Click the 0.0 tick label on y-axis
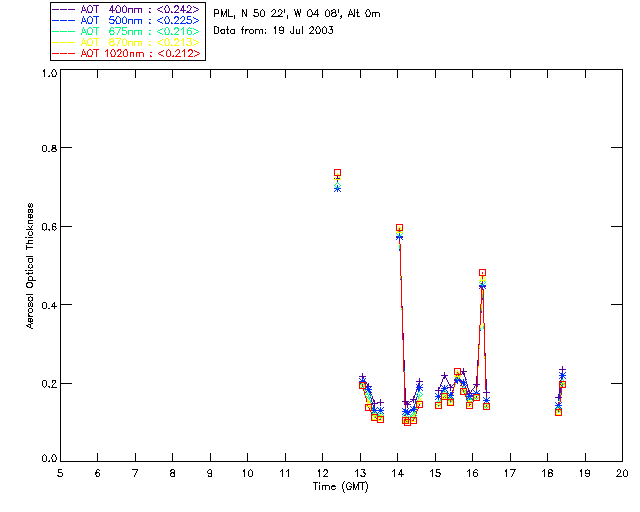640x512 pixels. coord(49,460)
